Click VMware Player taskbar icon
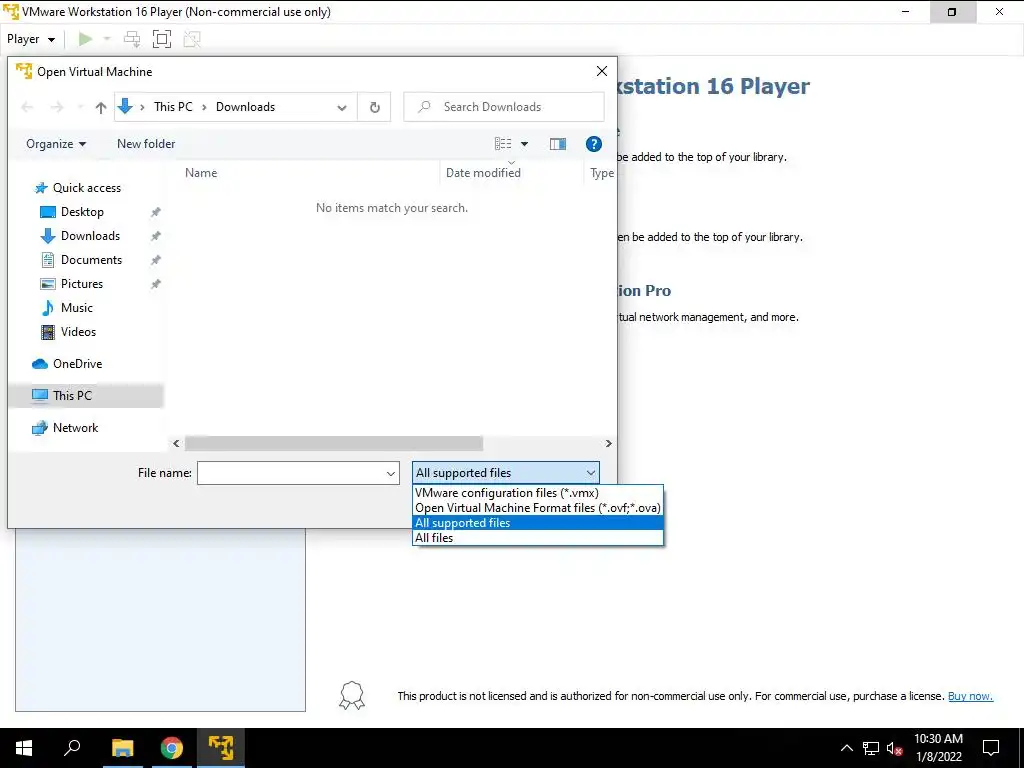Image resolution: width=1024 pixels, height=768 pixels. pos(221,748)
